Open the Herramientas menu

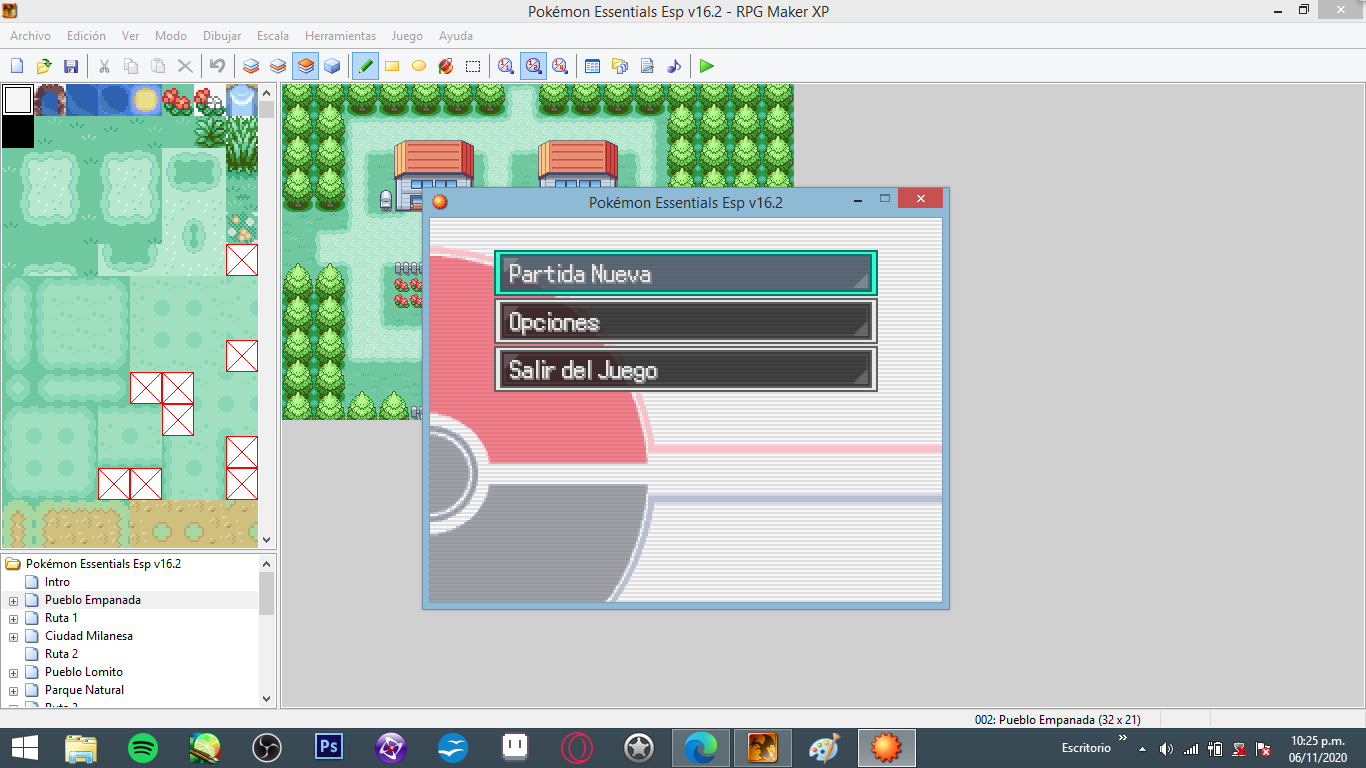click(x=340, y=36)
